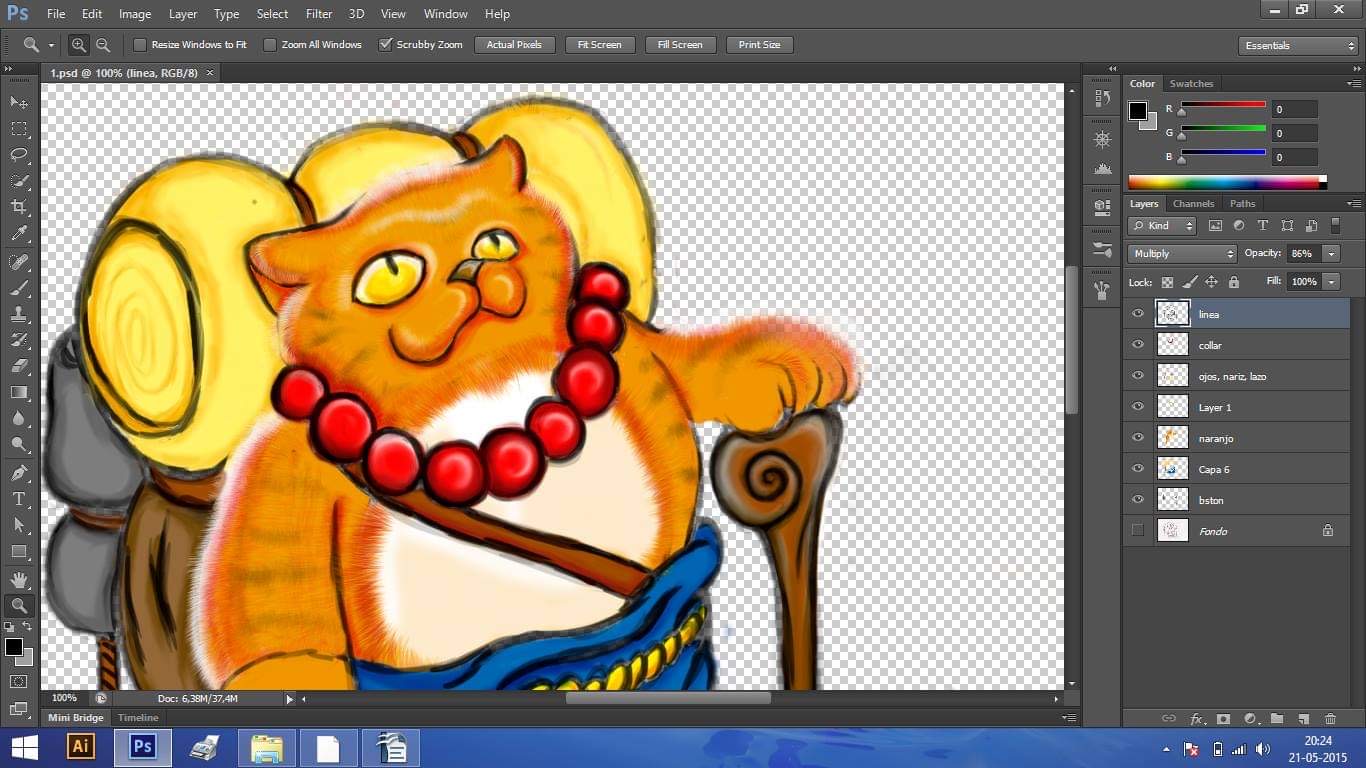Select the Horizontal Type tool
The image size is (1366, 768).
click(19, 499)
